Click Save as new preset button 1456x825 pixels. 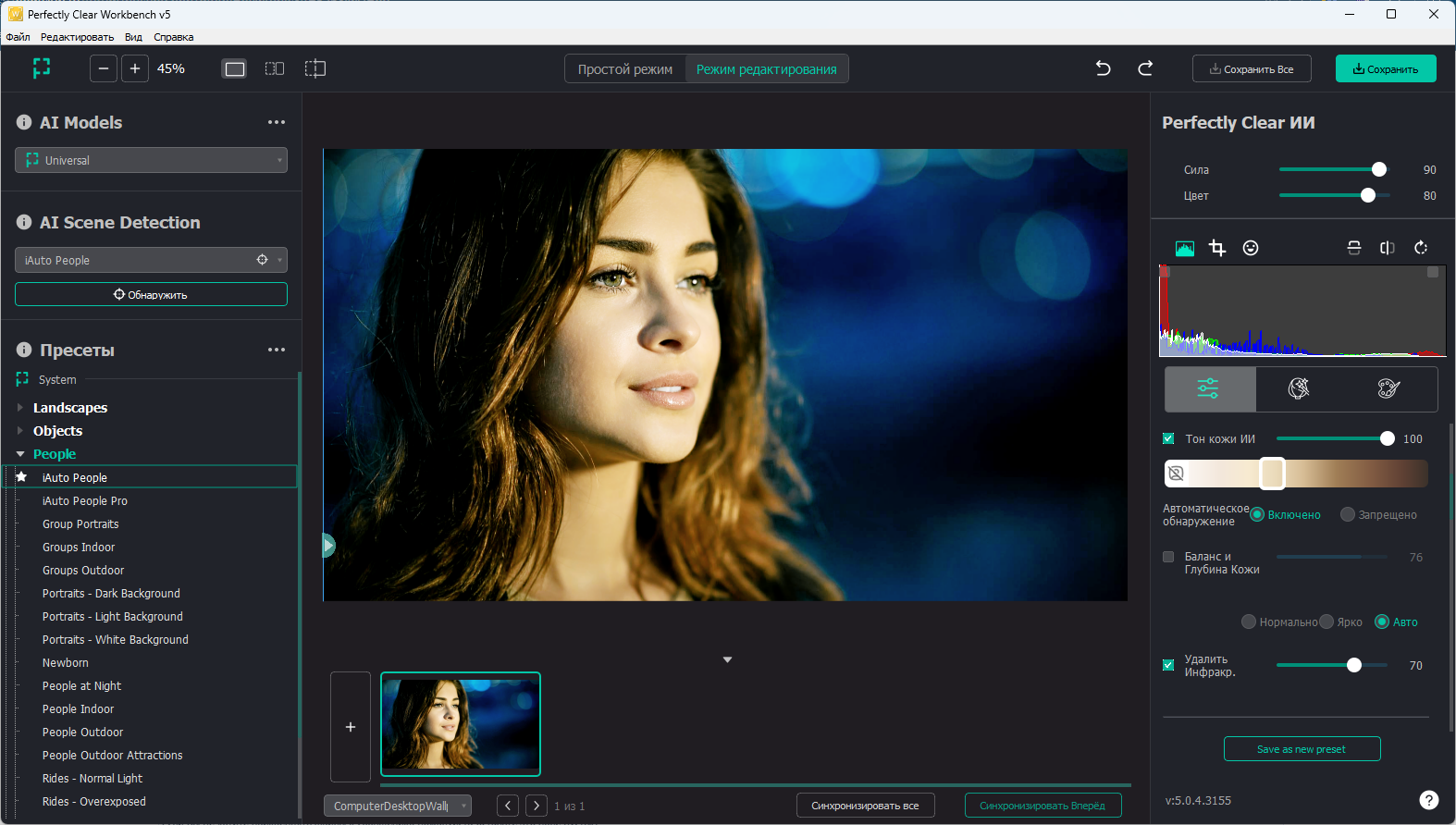coord(1302,749)
